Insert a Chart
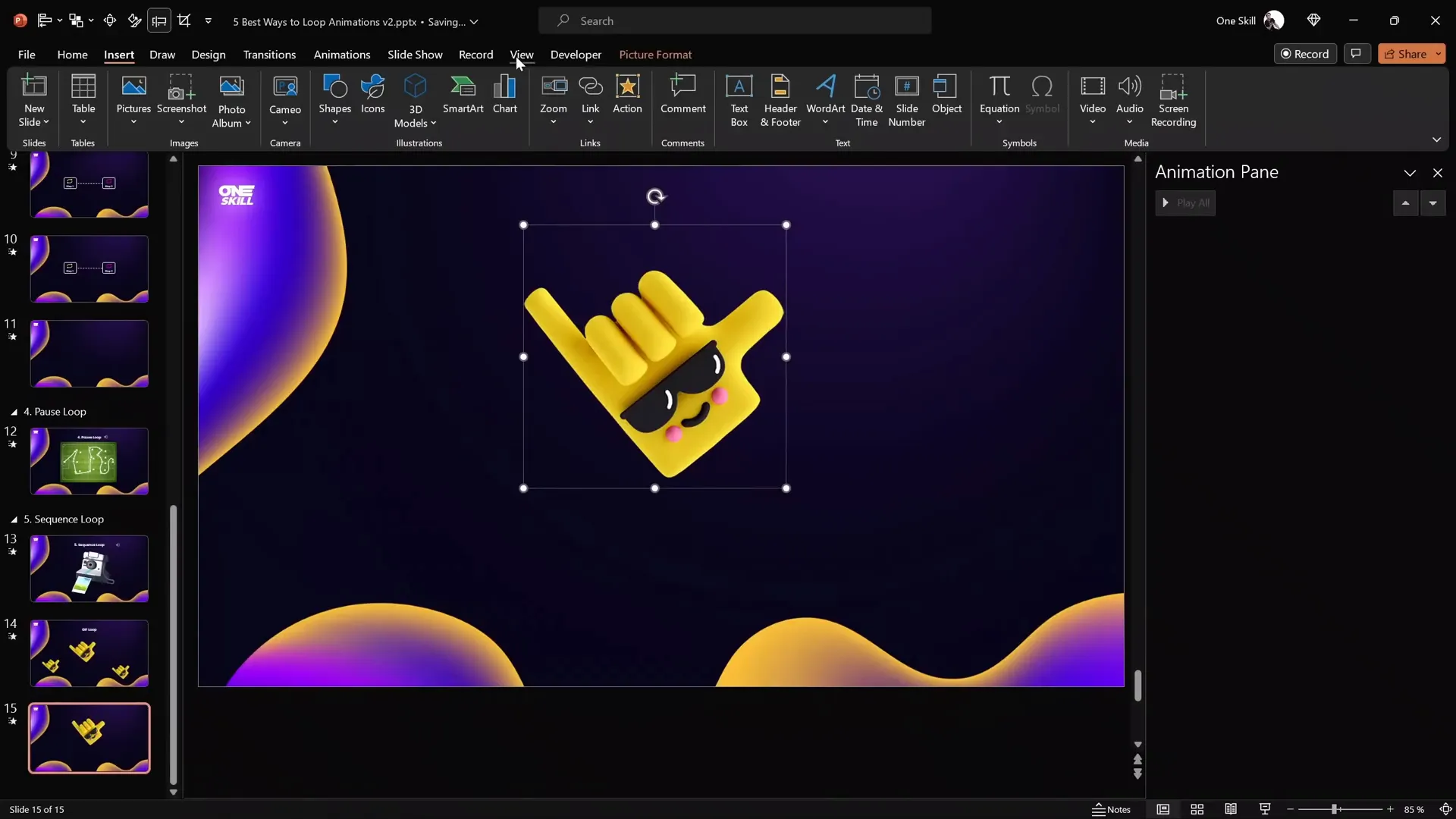 coord(504,94)
